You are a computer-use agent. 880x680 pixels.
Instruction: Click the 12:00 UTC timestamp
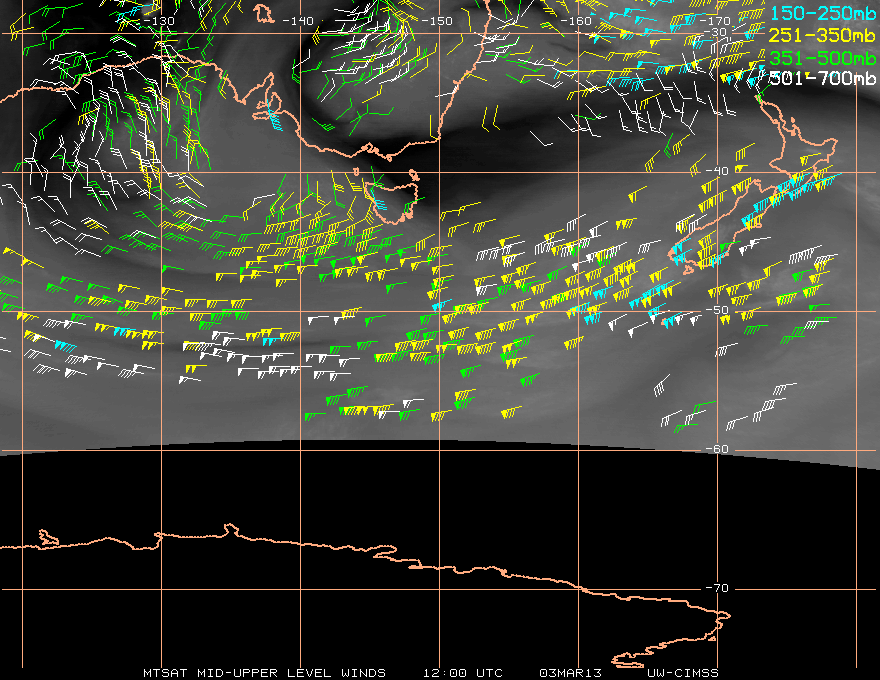[462, 673]
